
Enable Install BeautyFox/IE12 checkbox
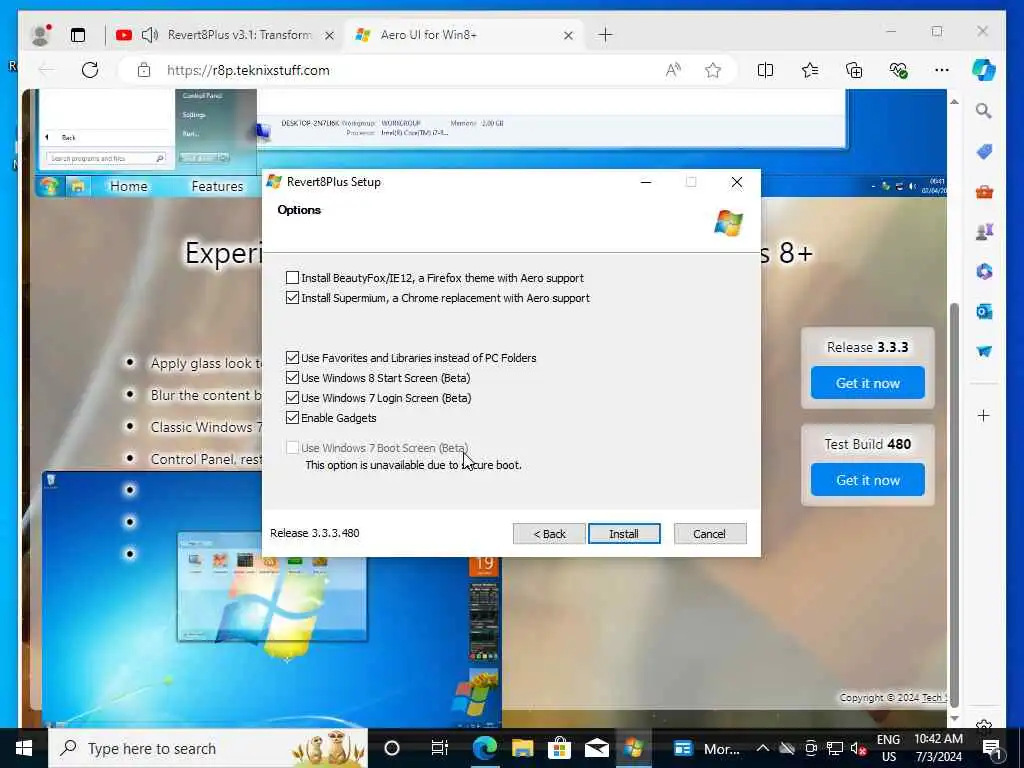pyautogui.click(x=293, y=278)
